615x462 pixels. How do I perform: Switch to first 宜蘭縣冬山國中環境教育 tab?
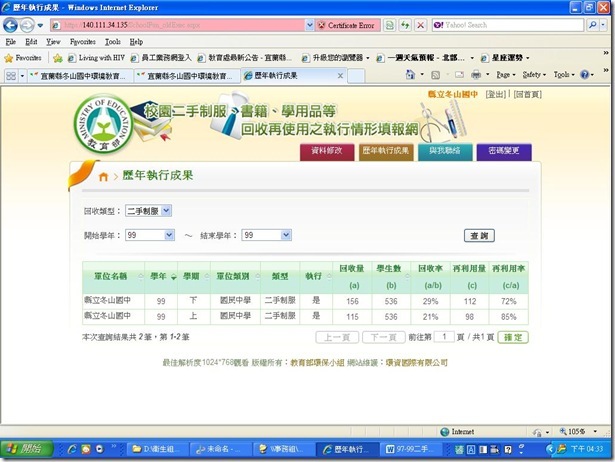(x=80, y=76)
